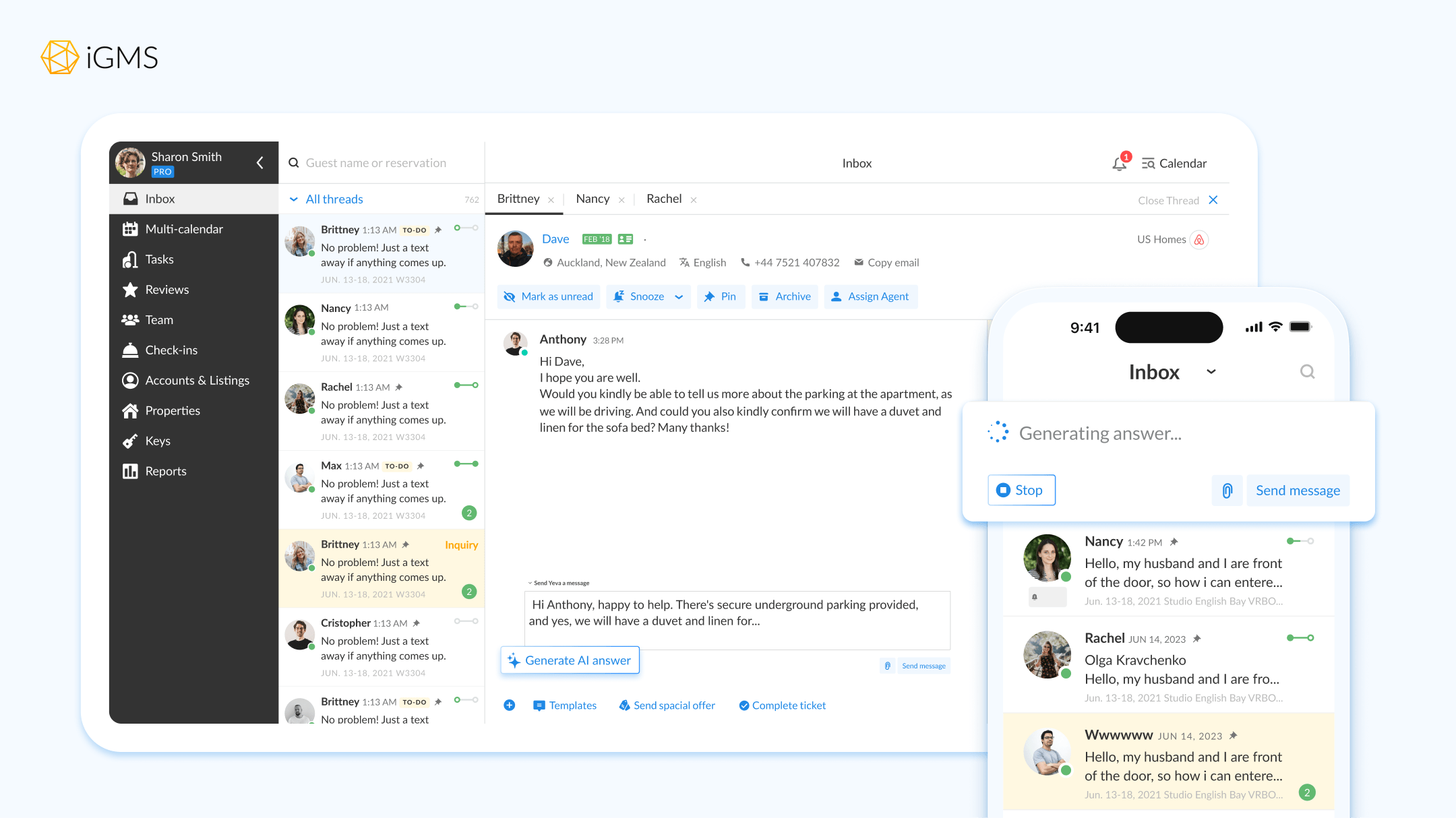
Task: Open the Check-ins sidebar section
Action: [x=171, y=350]
